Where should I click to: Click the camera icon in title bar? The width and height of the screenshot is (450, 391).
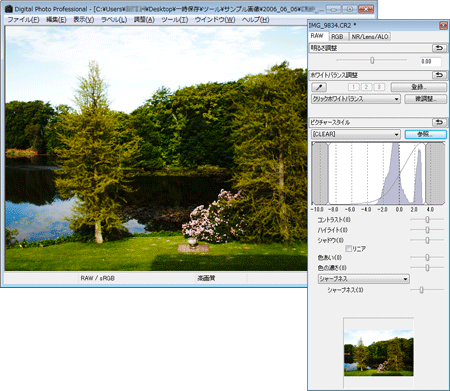pos(9,9)
